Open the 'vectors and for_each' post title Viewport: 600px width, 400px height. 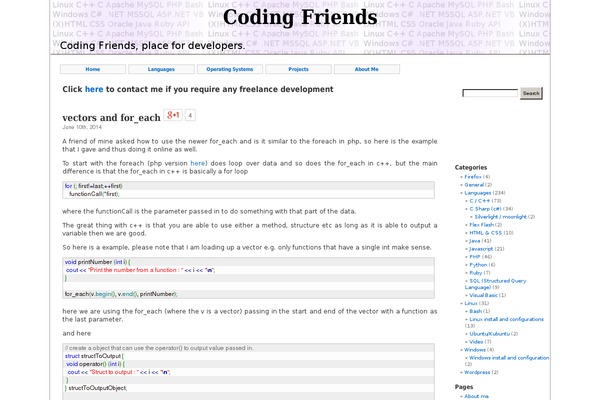[x=111, y=117]
